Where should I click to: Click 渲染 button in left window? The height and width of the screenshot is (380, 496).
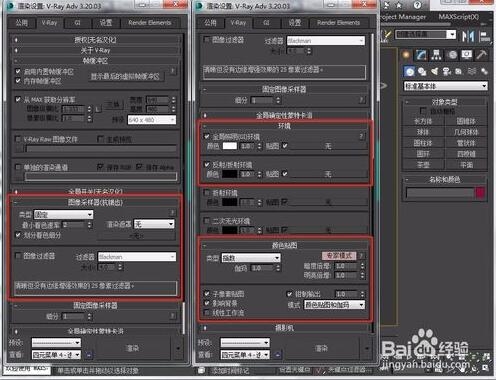[133, 348]
